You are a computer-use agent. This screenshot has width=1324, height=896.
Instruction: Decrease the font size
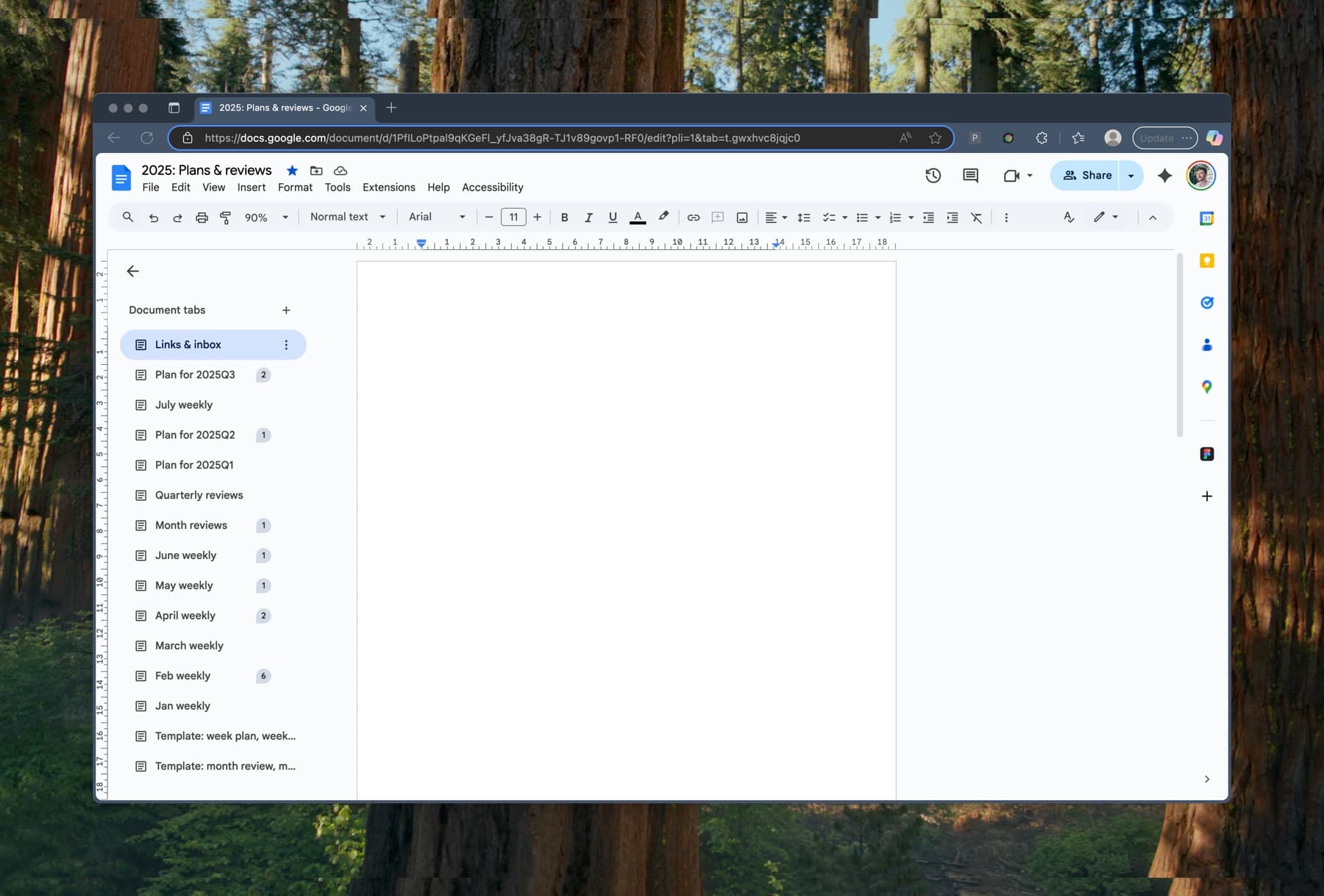pyautogui.click(x=489, y=217)
